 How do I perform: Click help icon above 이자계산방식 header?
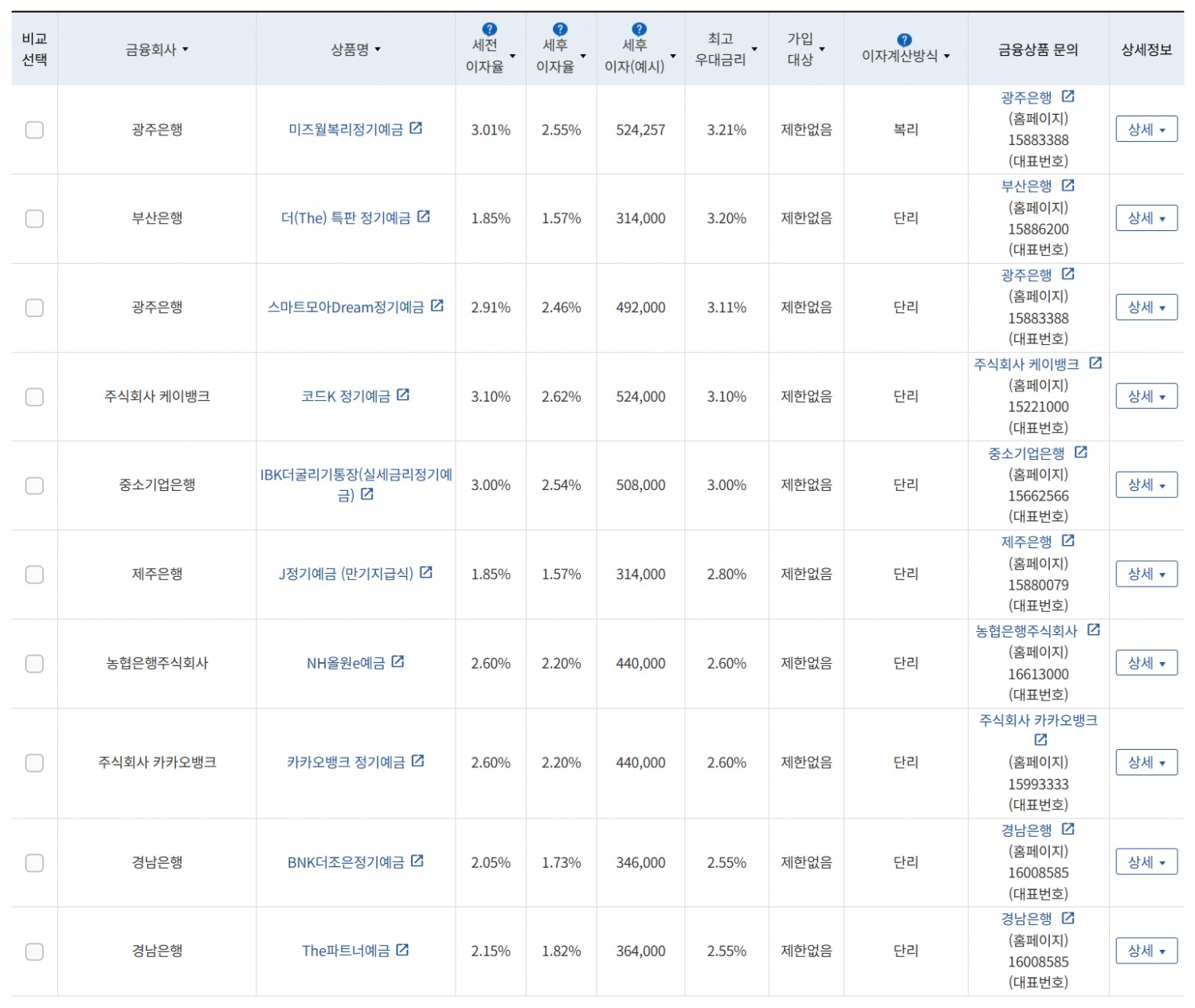(904, 40)
